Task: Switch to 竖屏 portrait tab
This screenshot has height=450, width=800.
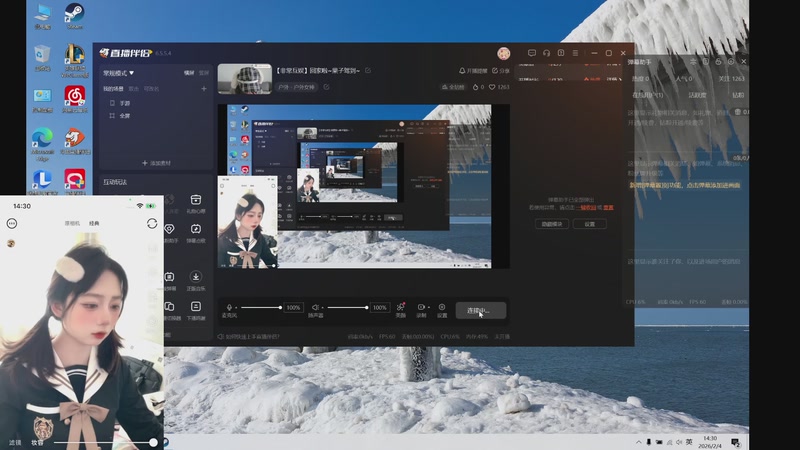Action: coord(204,73)
